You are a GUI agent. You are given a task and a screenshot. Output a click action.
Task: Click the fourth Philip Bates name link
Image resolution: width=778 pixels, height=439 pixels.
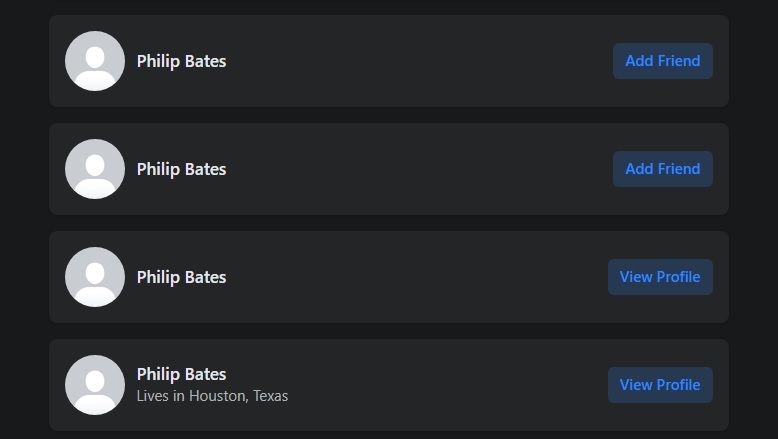(x=181, y=374)
